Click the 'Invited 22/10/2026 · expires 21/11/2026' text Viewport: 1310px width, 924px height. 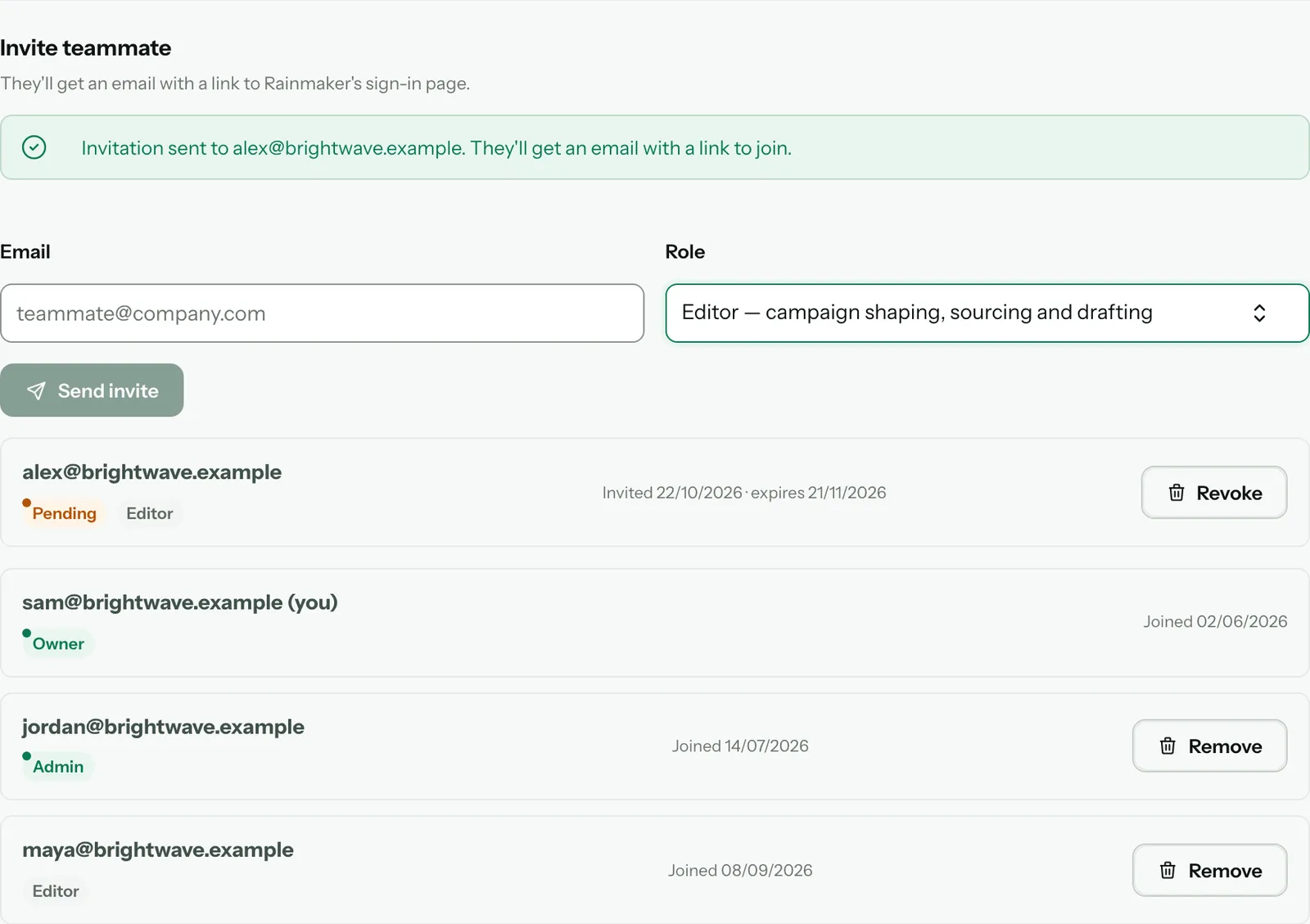pos(744,493)
